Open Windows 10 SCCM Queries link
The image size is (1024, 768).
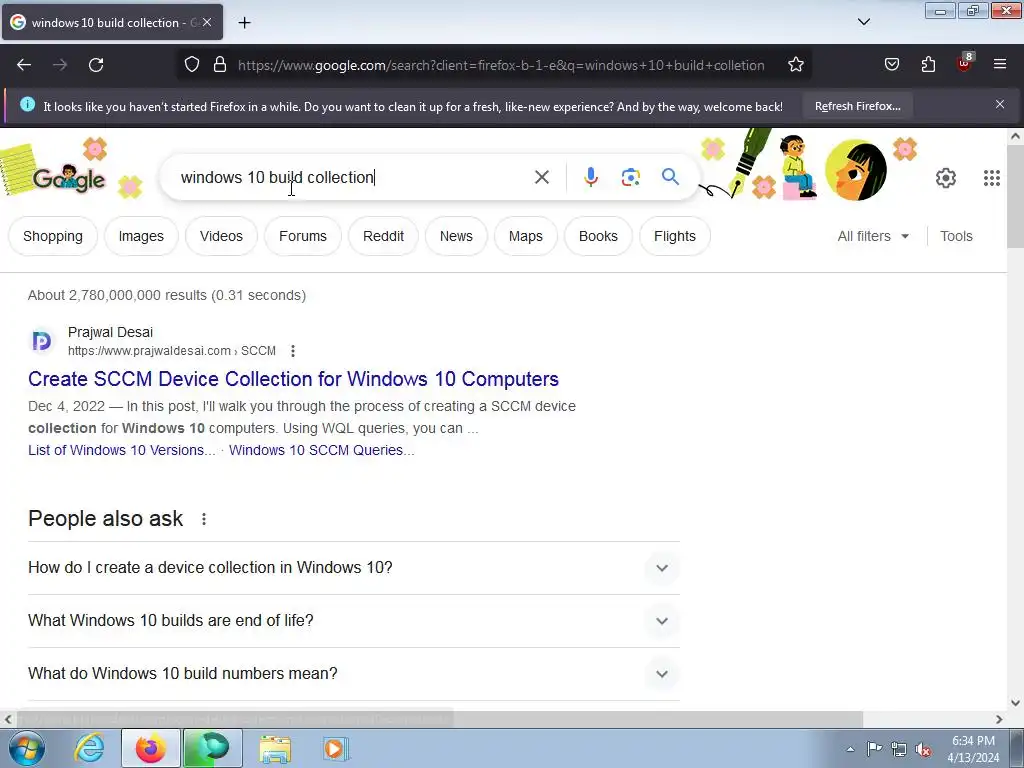pyautogui.click(x=321, y=450)
